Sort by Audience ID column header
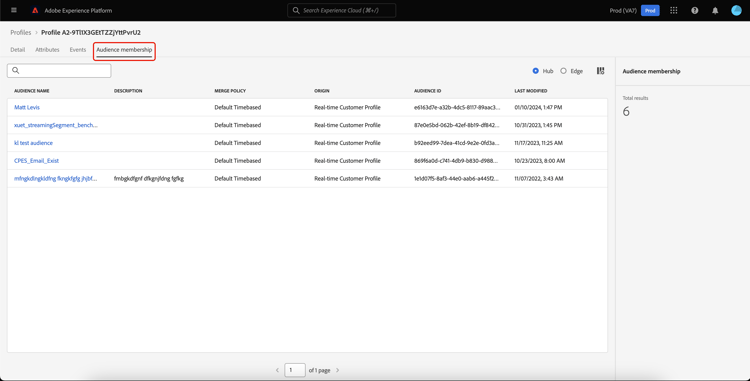750x381 pixels. click(428, 91)
